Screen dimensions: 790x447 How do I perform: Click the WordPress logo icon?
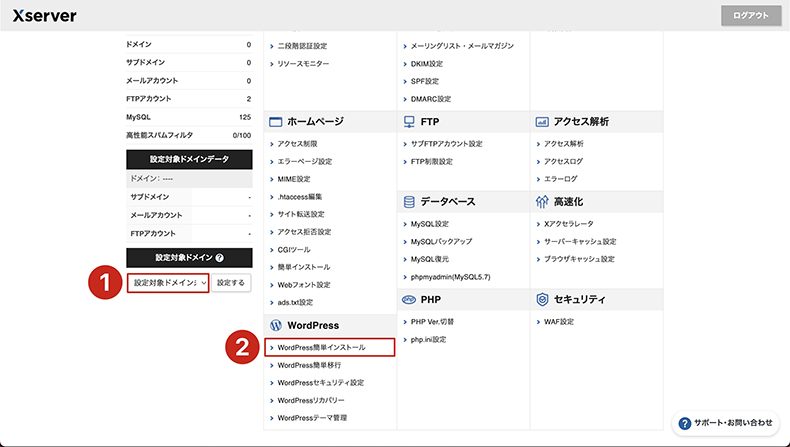pyautogui.click(x=276, y=325)
